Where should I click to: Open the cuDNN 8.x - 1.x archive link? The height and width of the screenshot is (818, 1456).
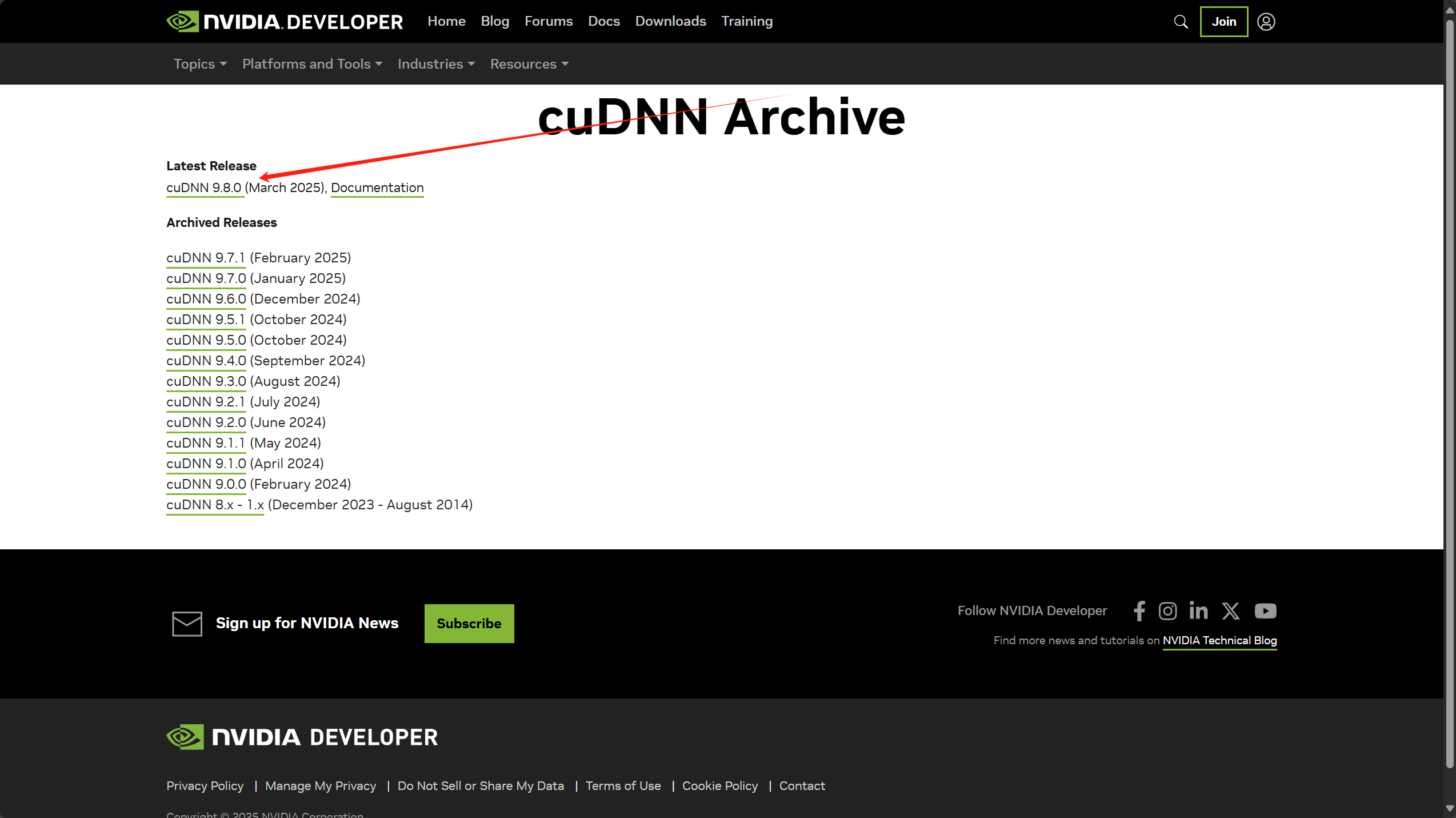tap(215, 505)
